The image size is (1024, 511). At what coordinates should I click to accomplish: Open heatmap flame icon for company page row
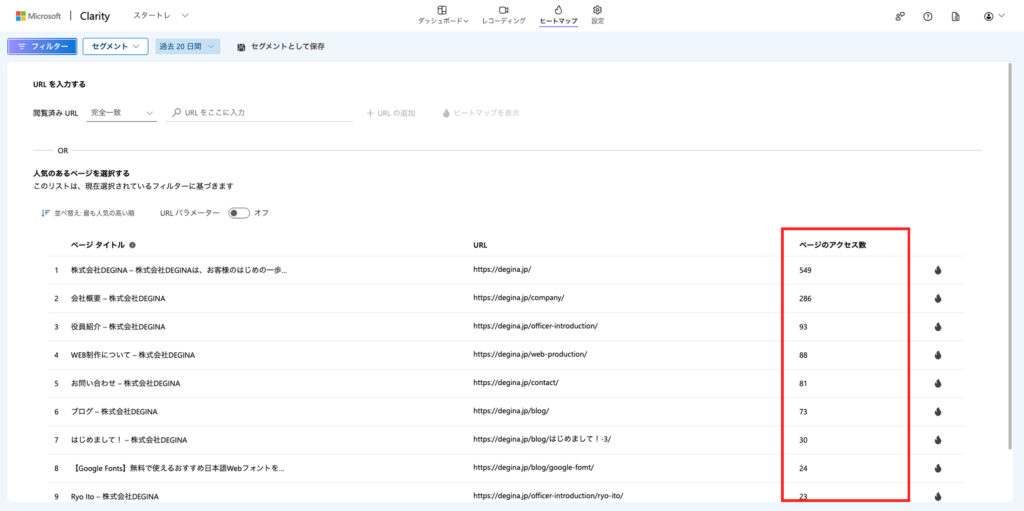coord(938,298)
